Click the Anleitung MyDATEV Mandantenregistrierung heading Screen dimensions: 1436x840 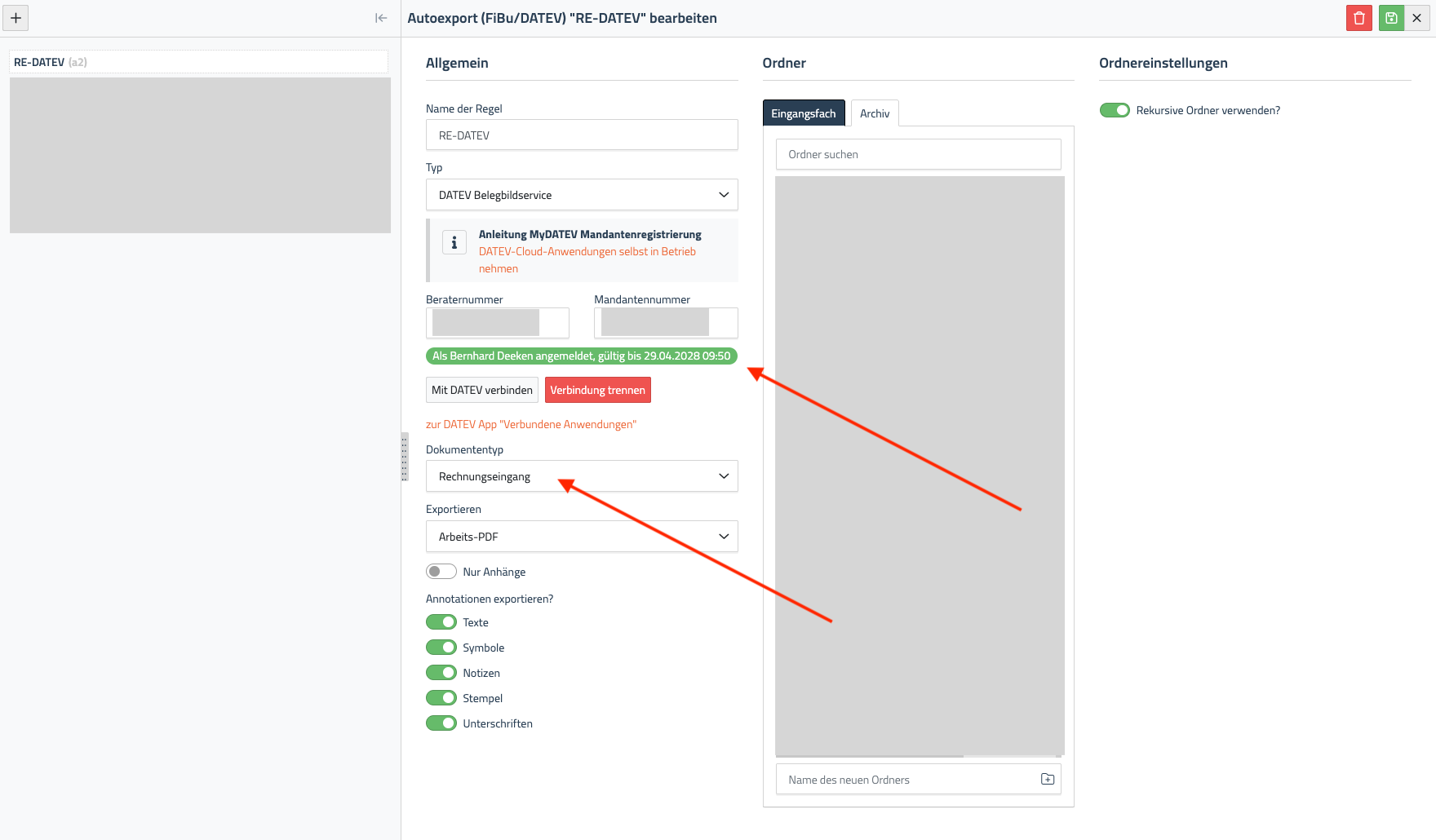[x=590, y=234]
